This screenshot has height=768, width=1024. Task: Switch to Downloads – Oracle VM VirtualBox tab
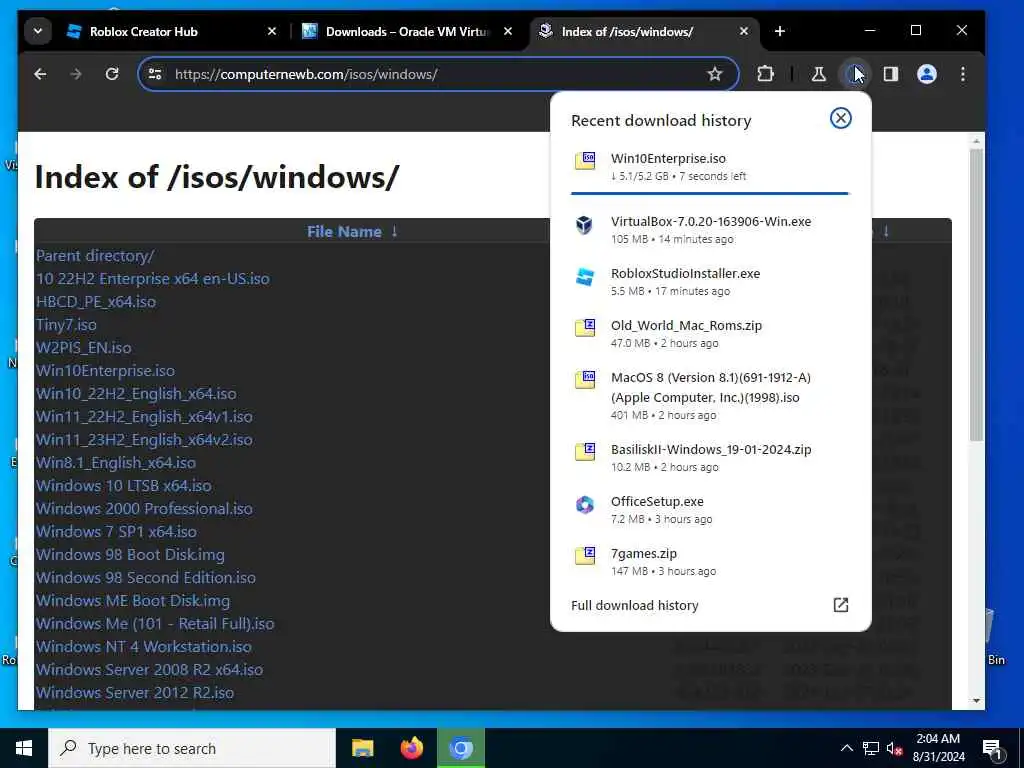point(408,31)
